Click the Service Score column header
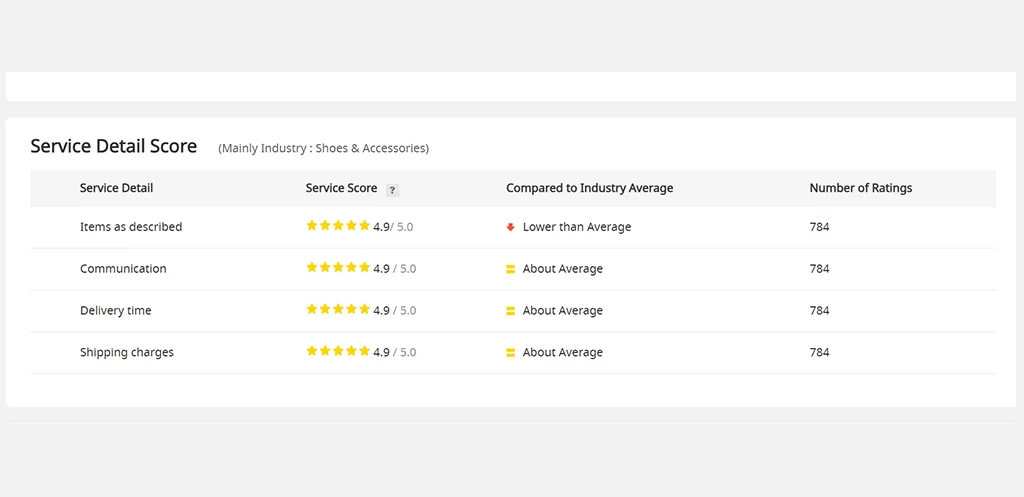The width and height of the screenshot is (1024, 497). 342,188
